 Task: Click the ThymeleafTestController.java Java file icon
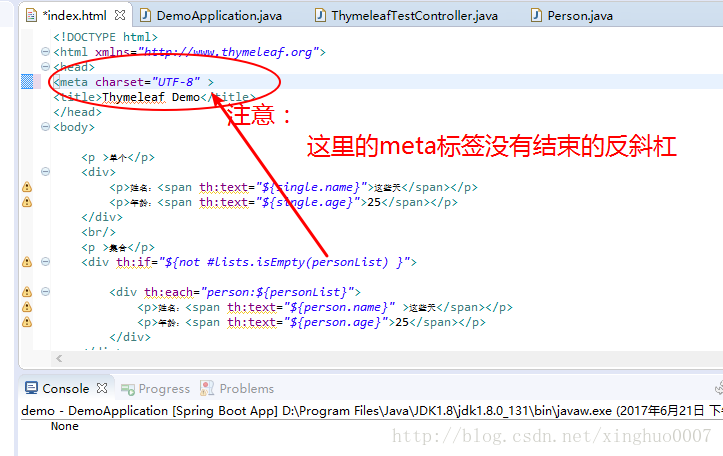tap(320, 16)
